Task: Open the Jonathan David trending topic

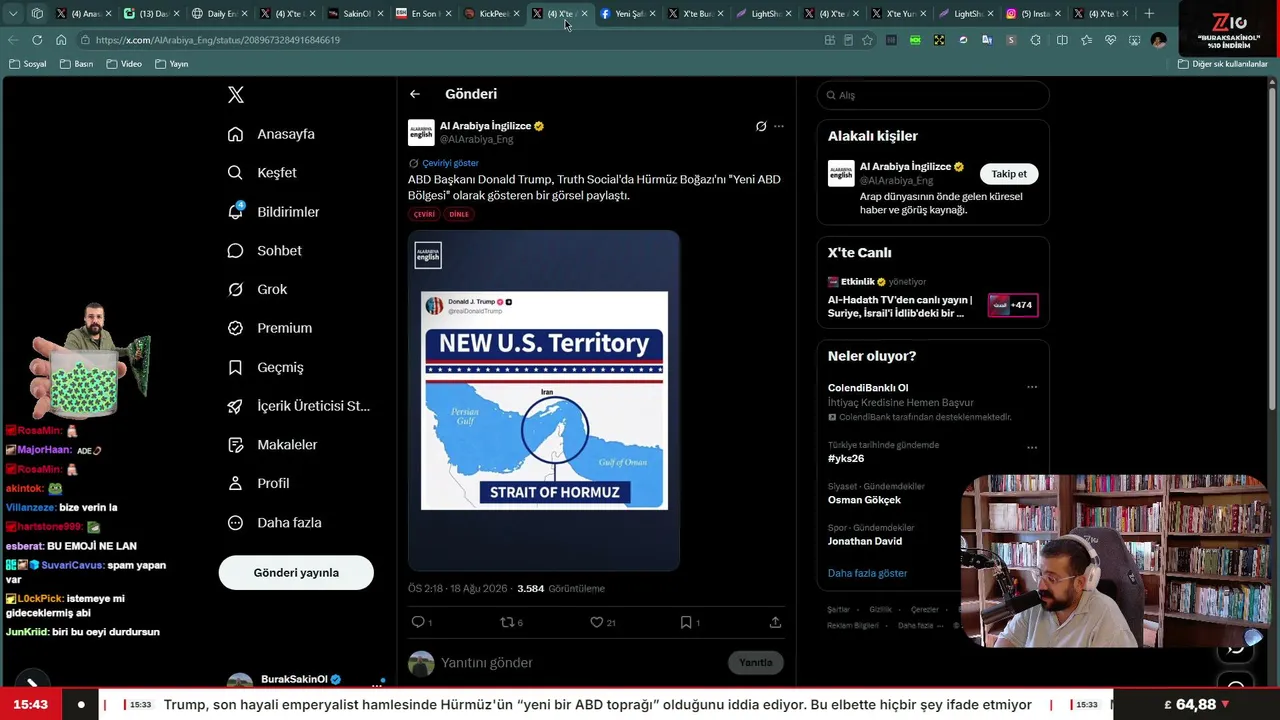Action: click(865, 541)
